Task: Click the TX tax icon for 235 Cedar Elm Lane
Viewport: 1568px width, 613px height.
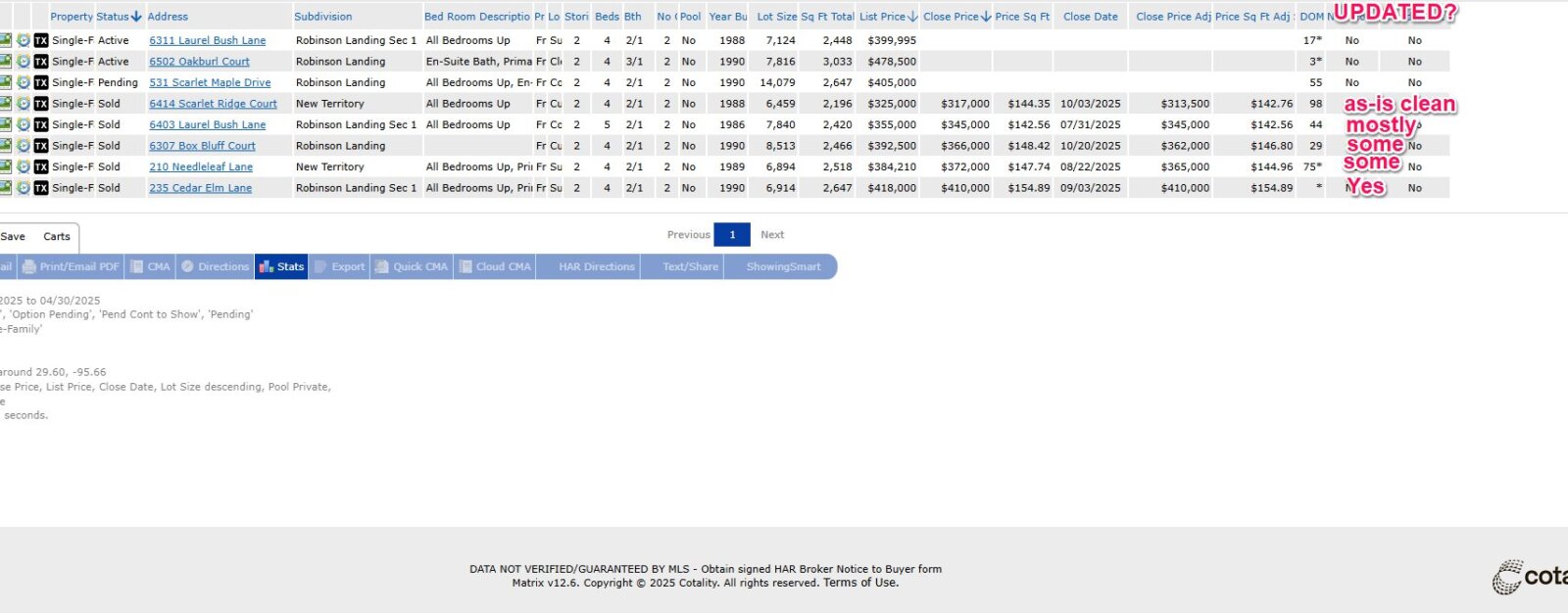Action: coord(41,188)
